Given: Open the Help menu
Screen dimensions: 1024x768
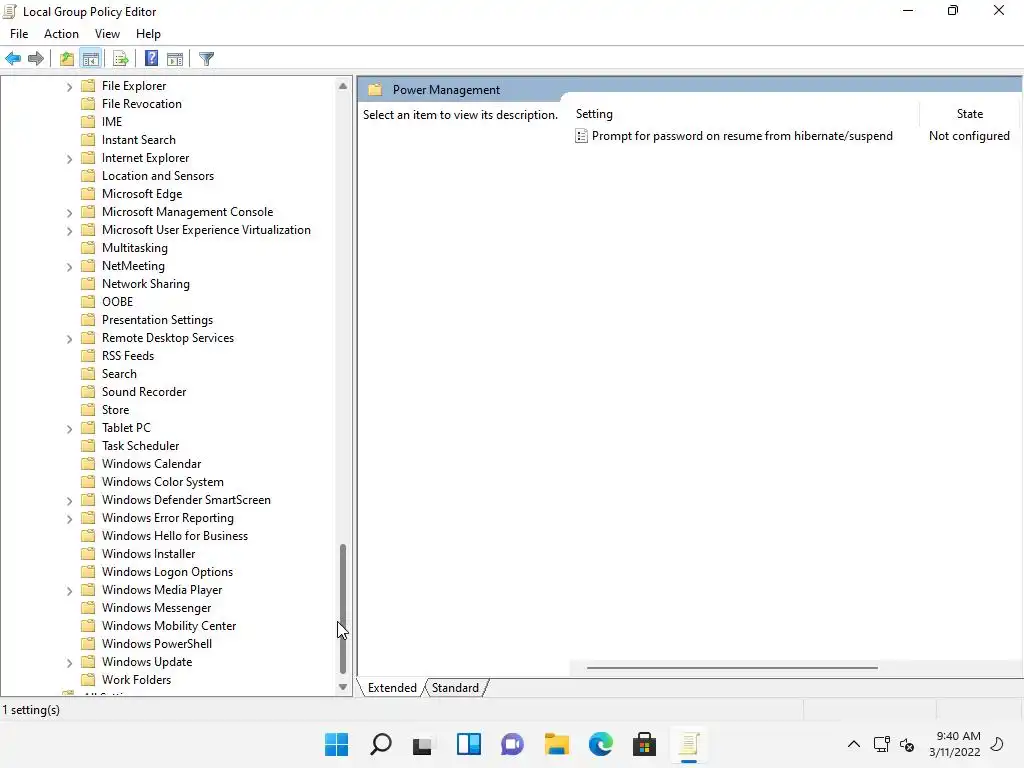Looking at the screenshot, I should [148, 34].
